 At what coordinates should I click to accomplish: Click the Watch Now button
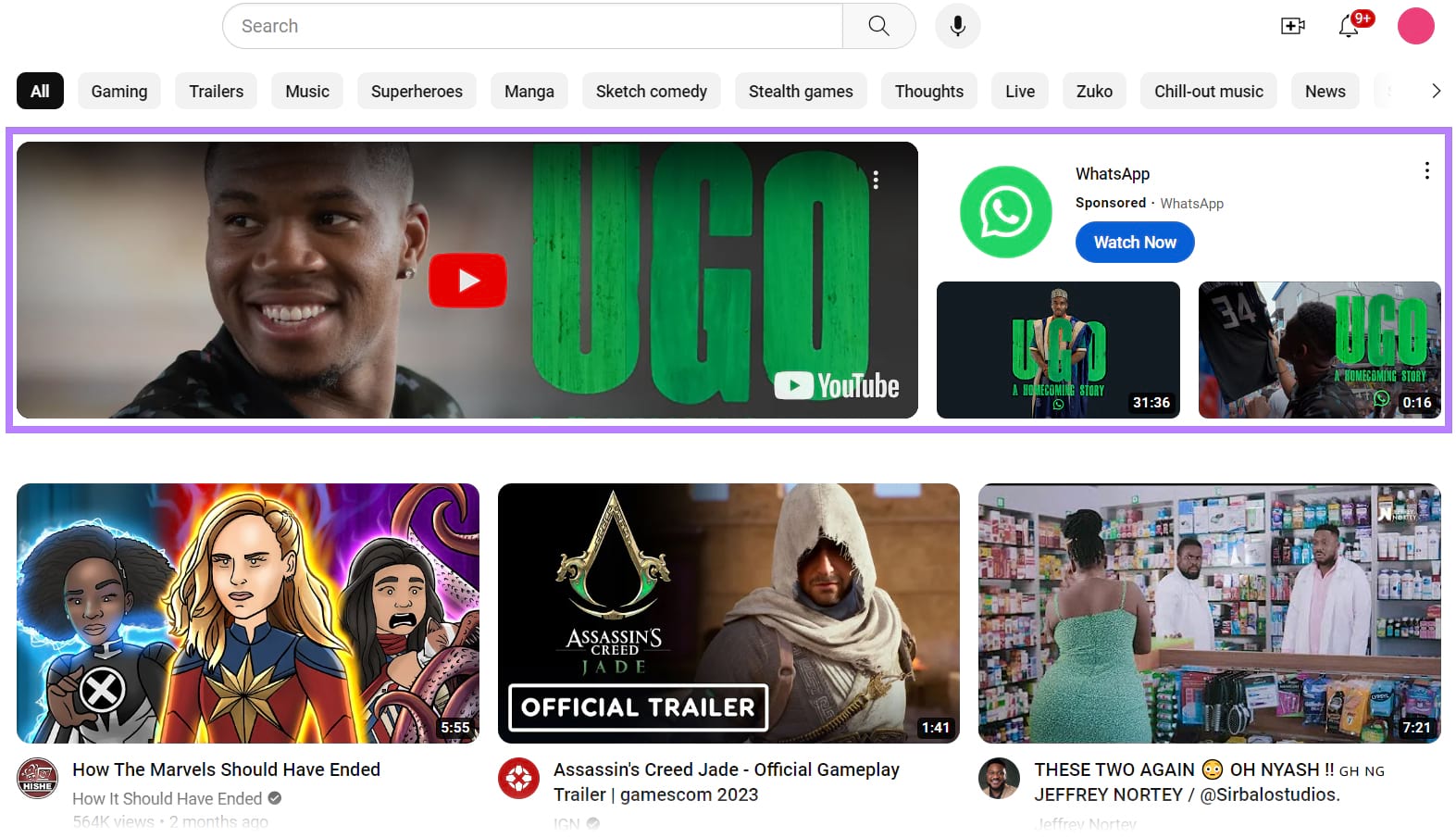point(1135,243)
